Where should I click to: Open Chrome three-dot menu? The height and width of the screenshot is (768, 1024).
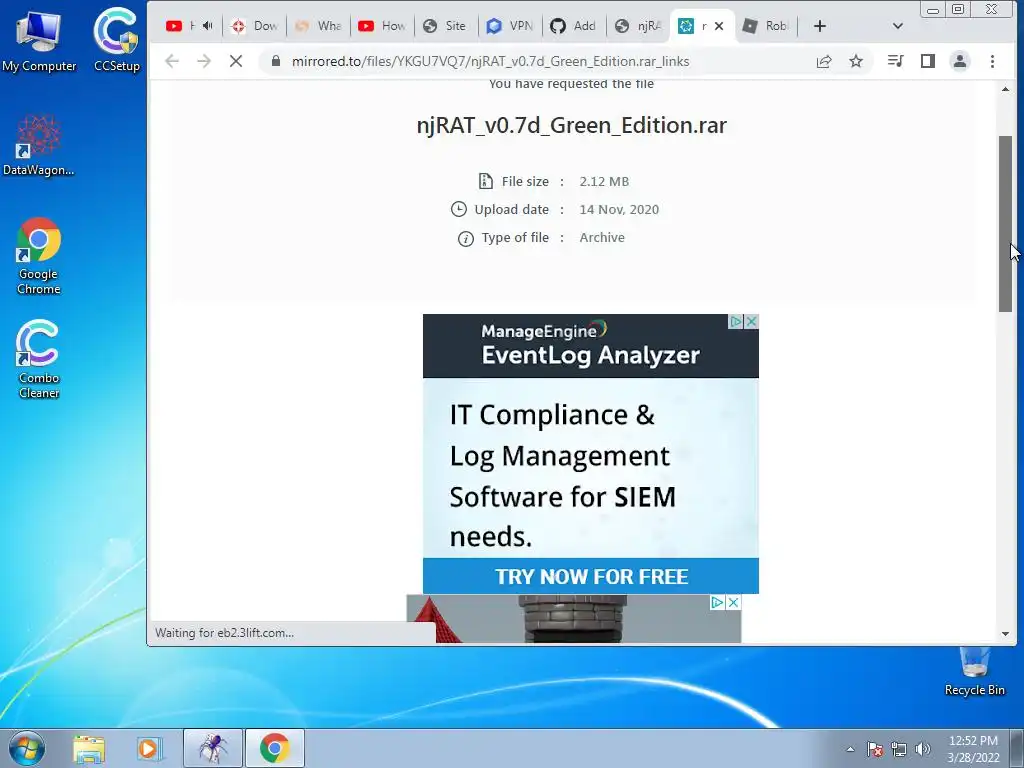(992, 61)
